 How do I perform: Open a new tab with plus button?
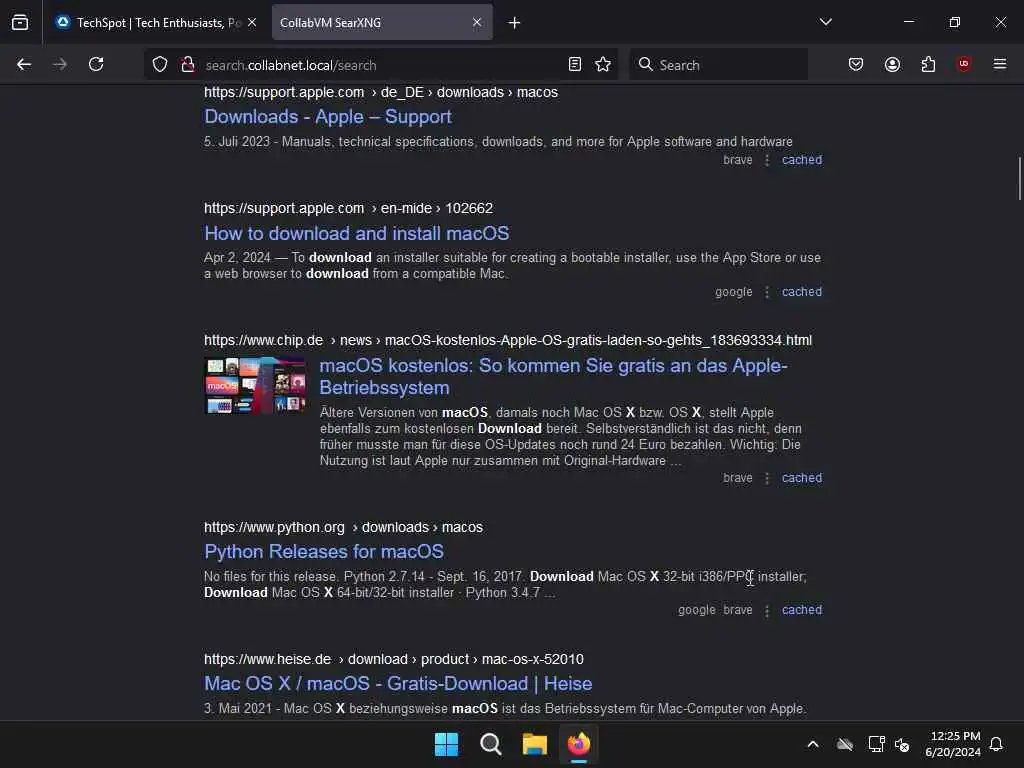click(515, 23)
